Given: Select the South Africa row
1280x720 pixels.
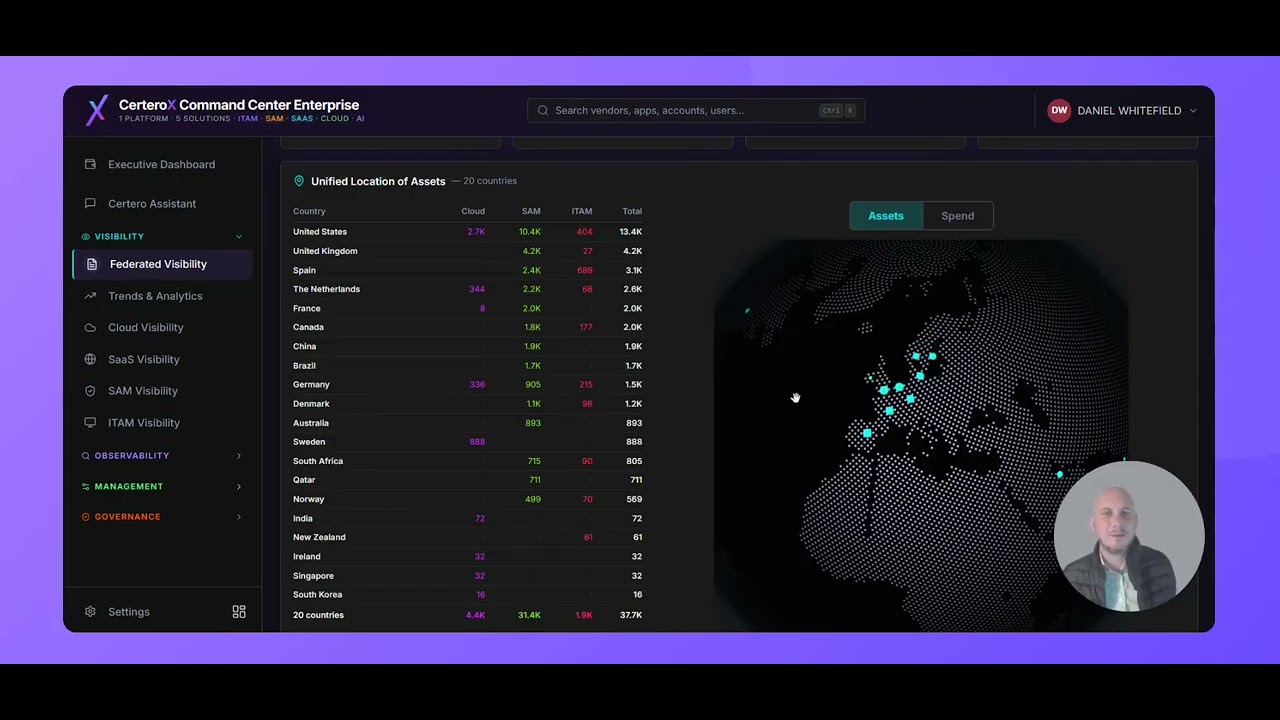Looking at the screenshot, I should tap(467, 461).
